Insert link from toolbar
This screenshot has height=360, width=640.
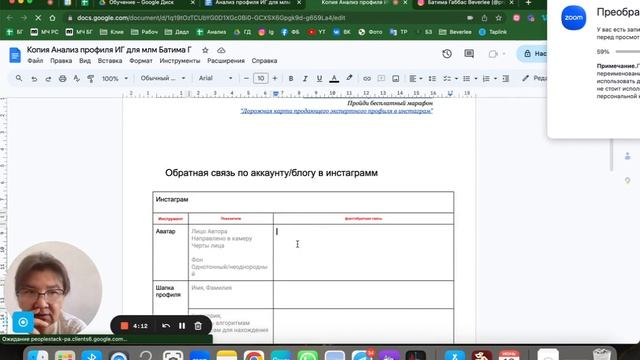(x=367, y=78)
